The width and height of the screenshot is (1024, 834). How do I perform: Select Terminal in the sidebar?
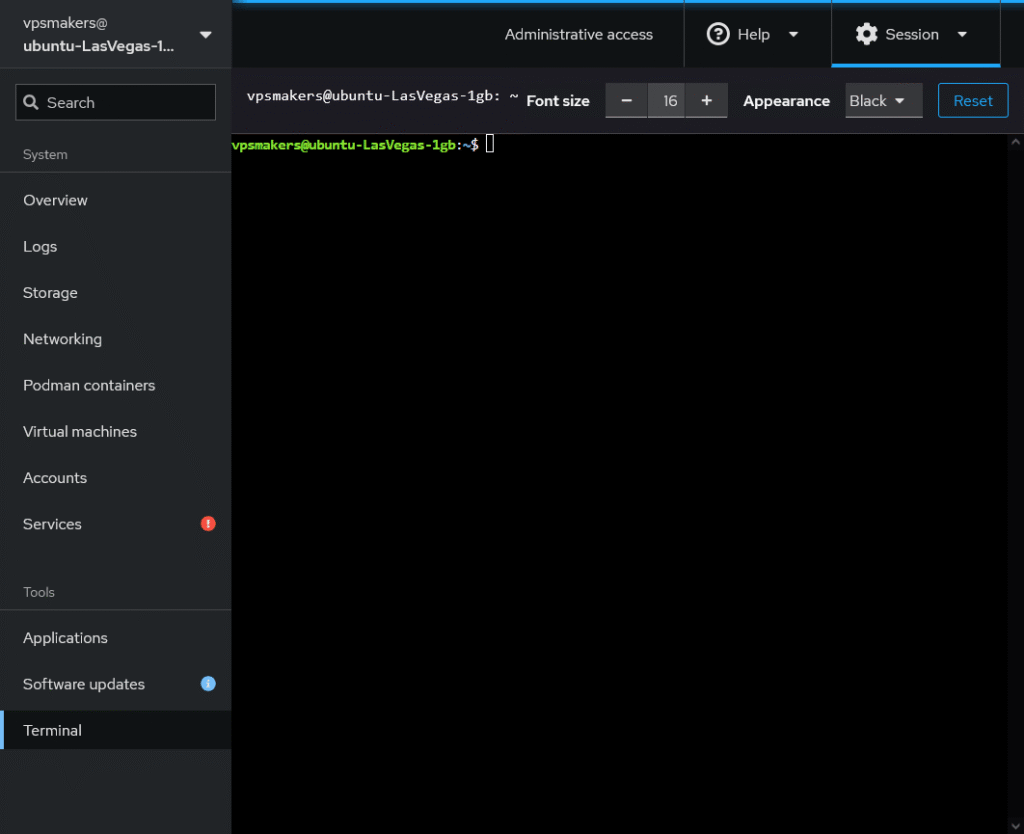pyautogui.click(x=116, y=730)
